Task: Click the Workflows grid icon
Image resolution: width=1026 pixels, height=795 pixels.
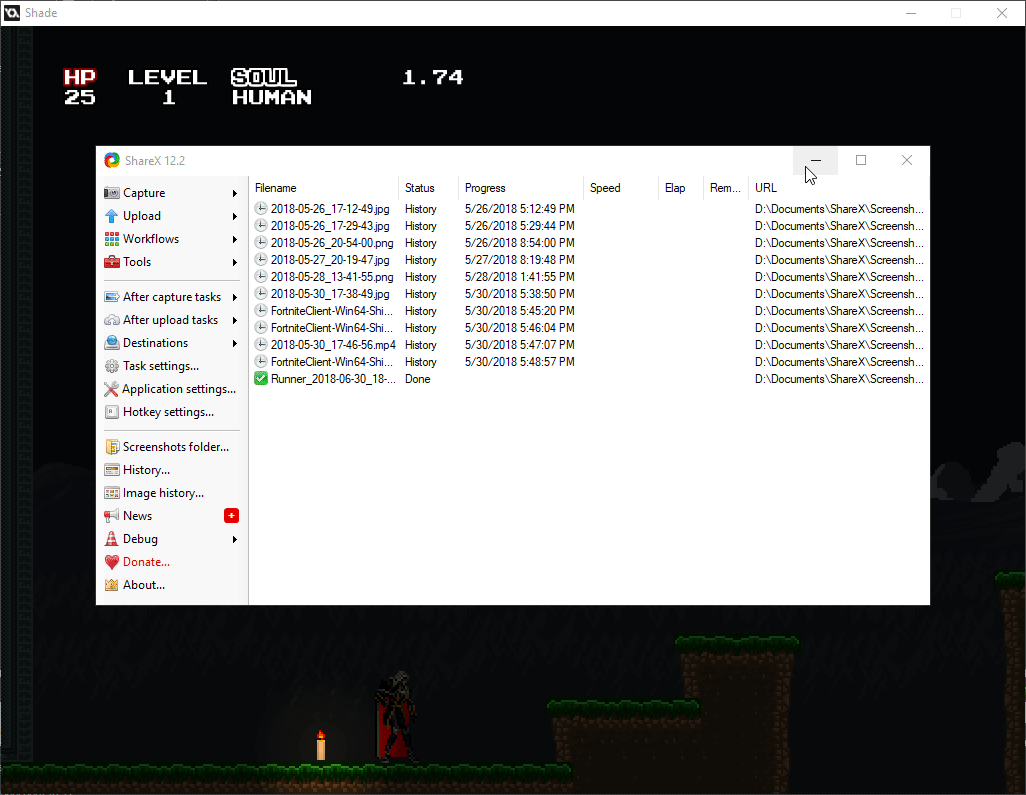Action: click(112, 239)
